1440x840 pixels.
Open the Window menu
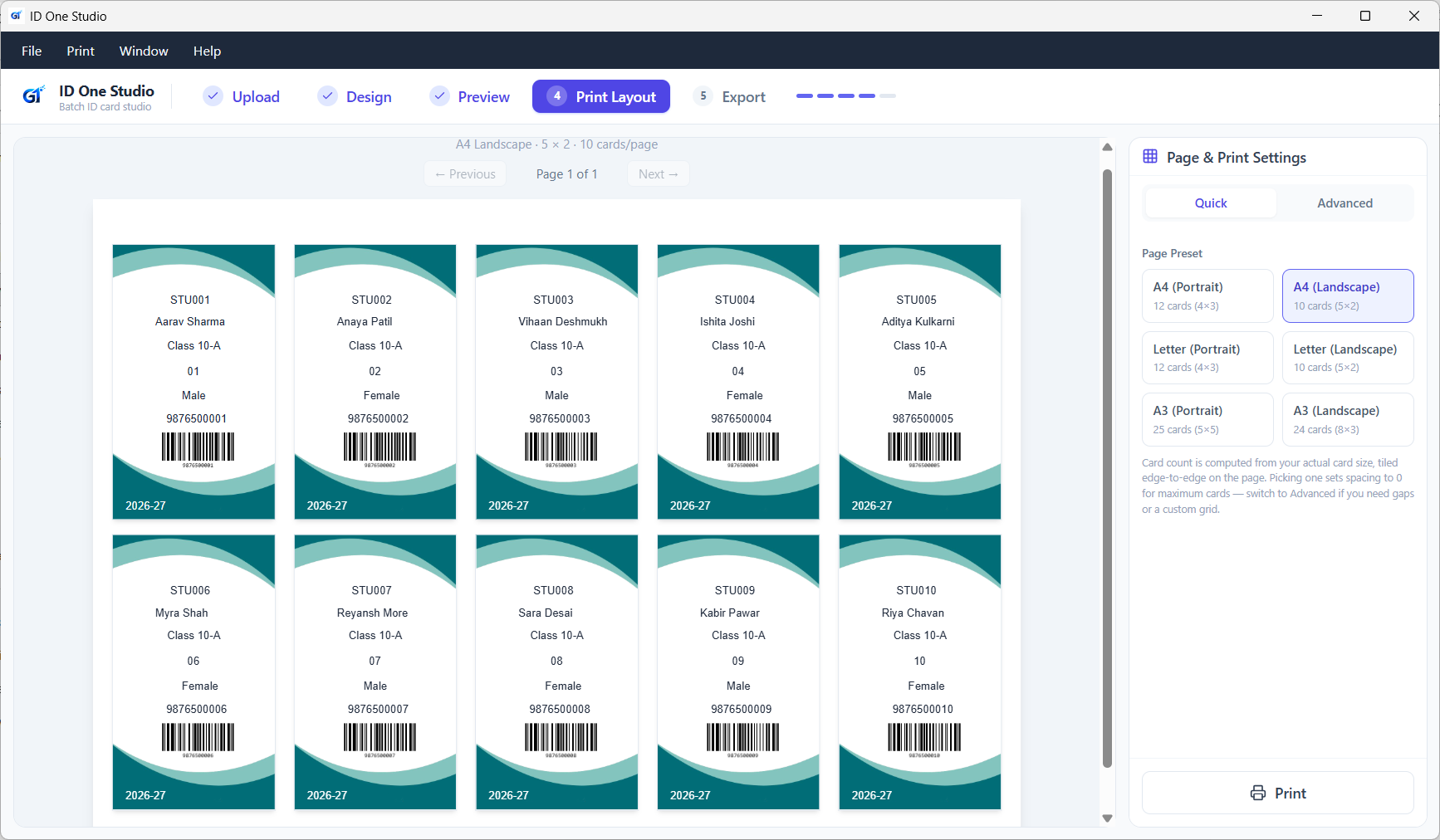pos(144,51)
